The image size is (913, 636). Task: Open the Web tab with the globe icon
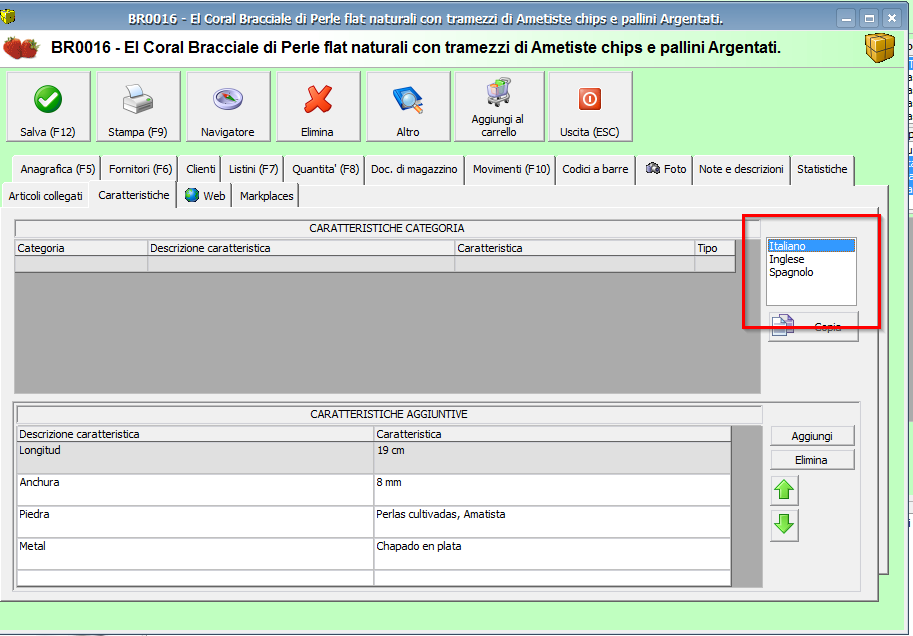coord(205,196)
